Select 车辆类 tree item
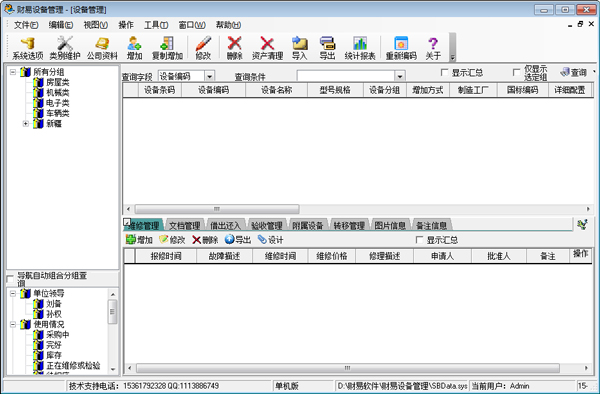 coord(57,113)
